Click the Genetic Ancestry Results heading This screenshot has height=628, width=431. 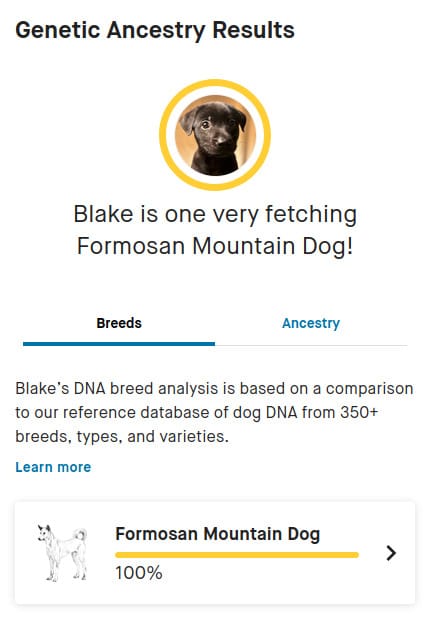click(155, 30)
